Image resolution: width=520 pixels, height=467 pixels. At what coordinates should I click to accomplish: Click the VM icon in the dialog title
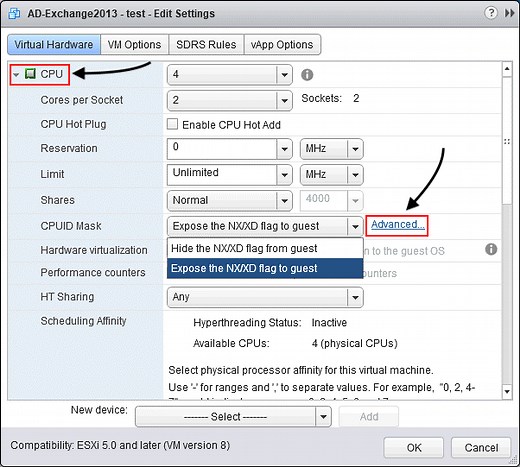pos(14,14)
